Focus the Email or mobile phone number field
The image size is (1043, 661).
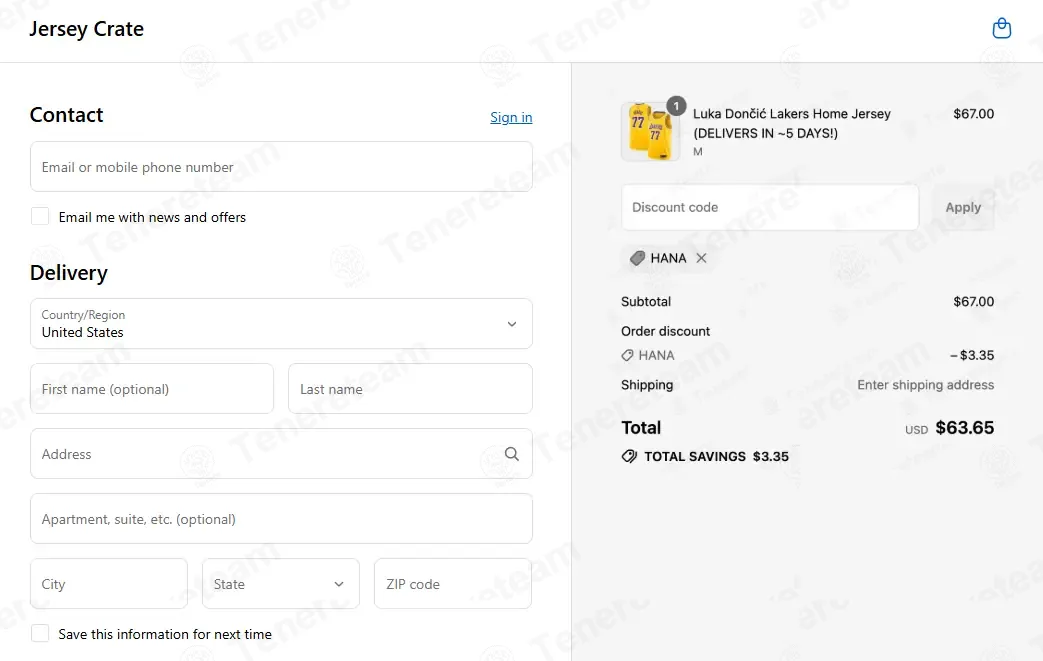281,167
